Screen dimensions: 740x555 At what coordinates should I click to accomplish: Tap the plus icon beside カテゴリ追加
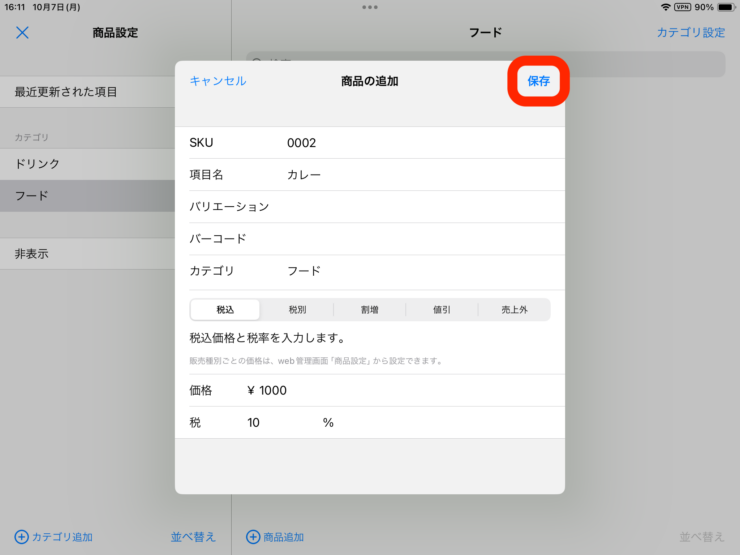click(x=21, y=537)
